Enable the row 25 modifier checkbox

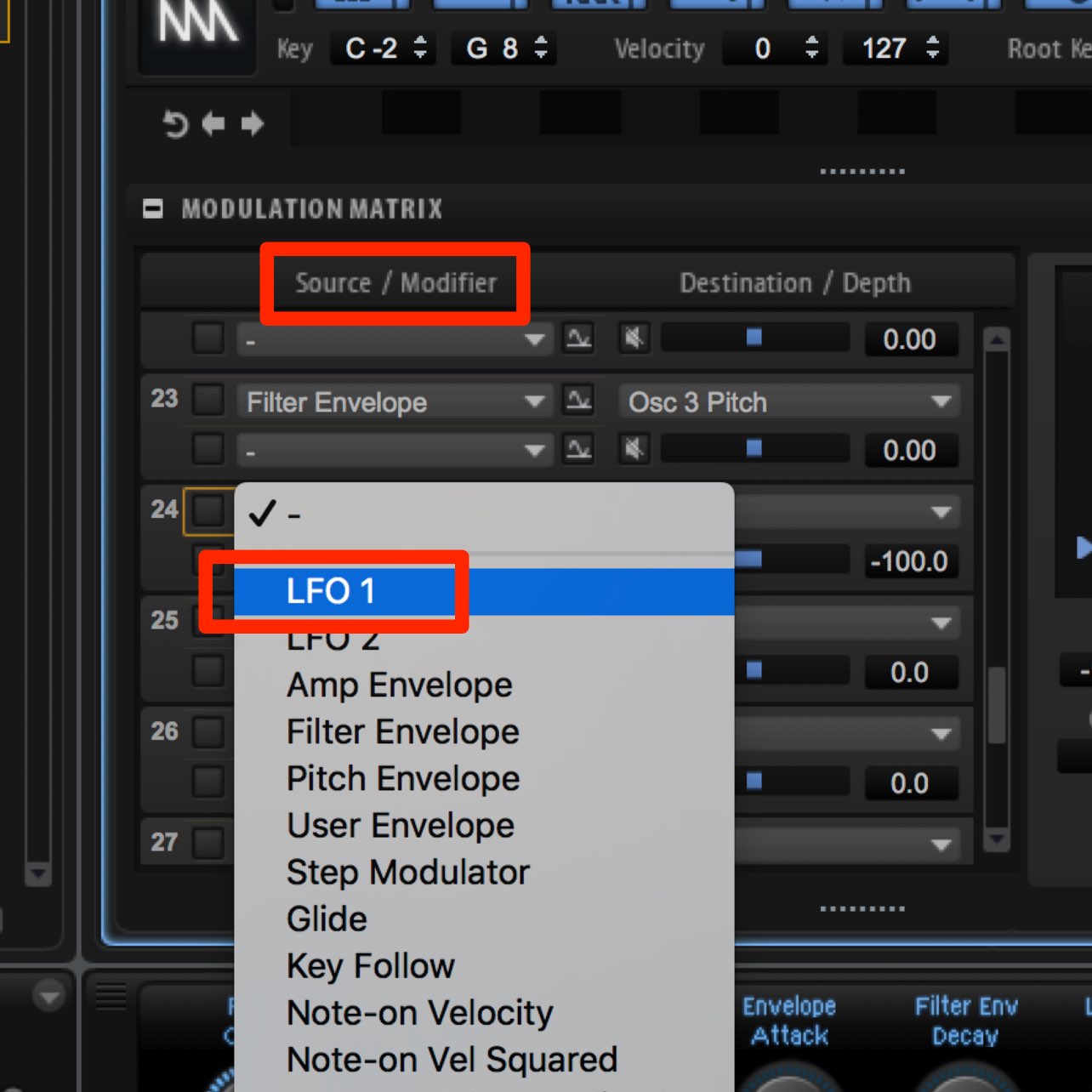coord(208,670)
